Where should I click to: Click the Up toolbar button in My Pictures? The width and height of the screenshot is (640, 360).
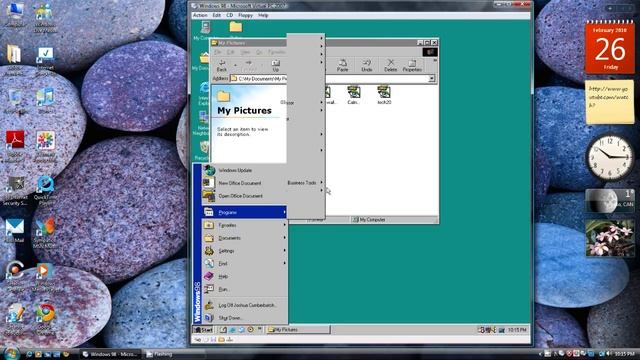(x=276, y=65)
